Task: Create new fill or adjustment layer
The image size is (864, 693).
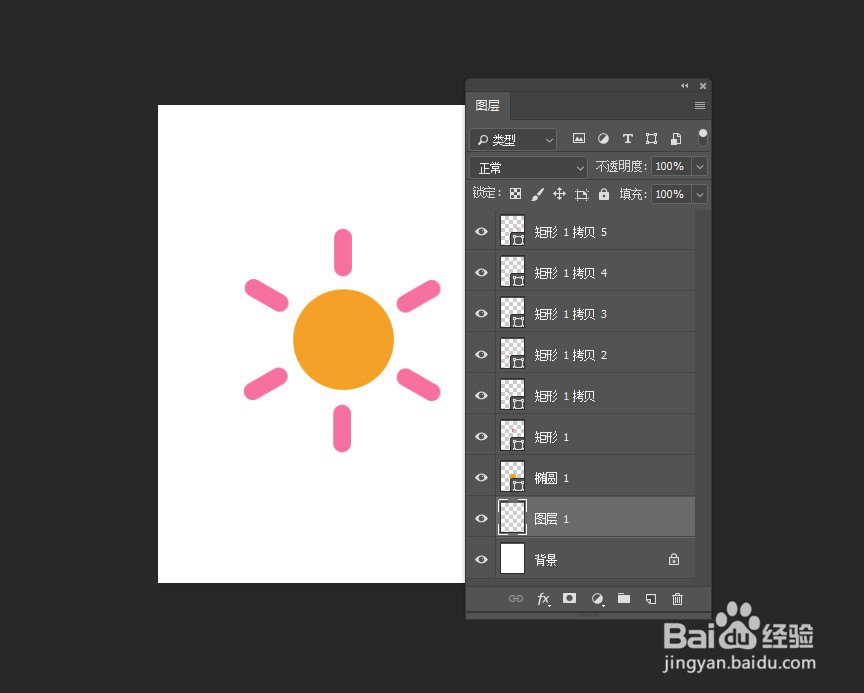Action: coord(597,599)
